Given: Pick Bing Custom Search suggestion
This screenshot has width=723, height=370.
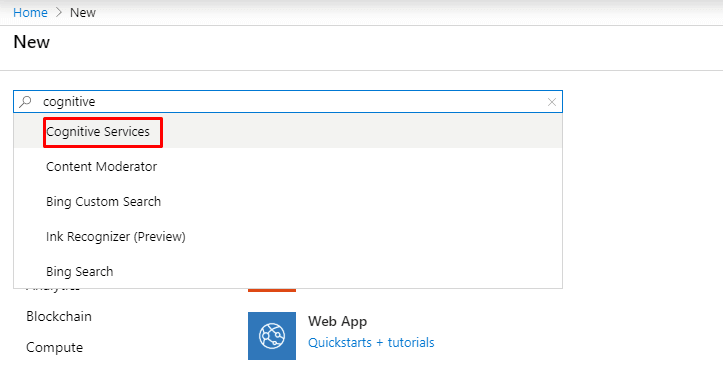Looking at the screenshot, I should pos(288,202).
